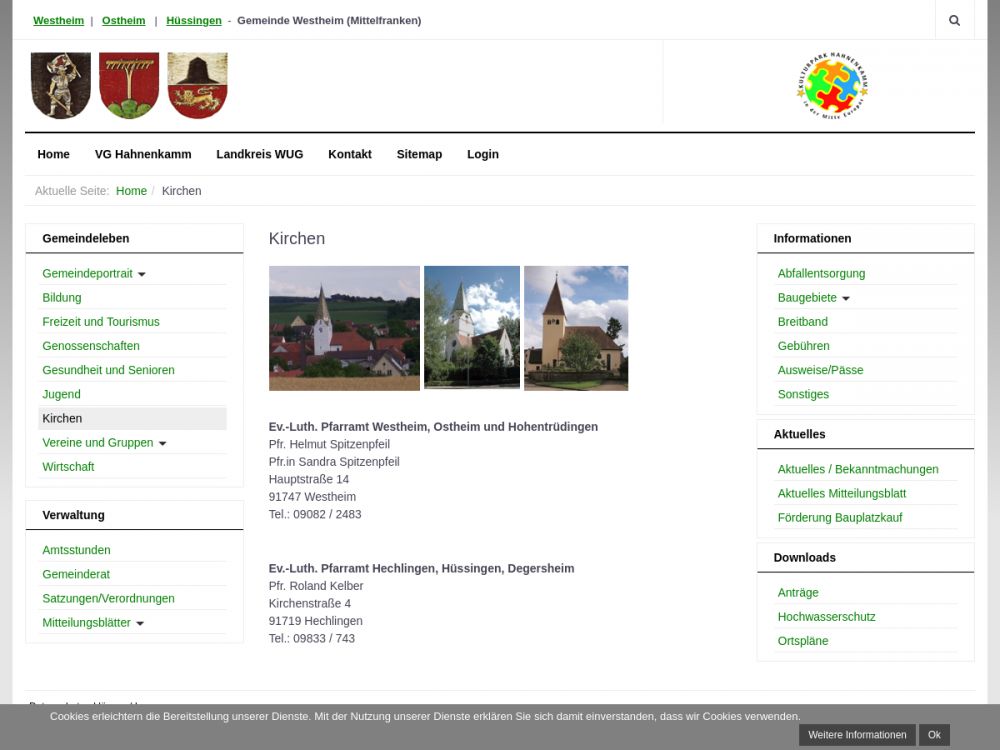Expand the Baugebiete dropdown arrow
1000x750 pixels.
coord(845,299)
